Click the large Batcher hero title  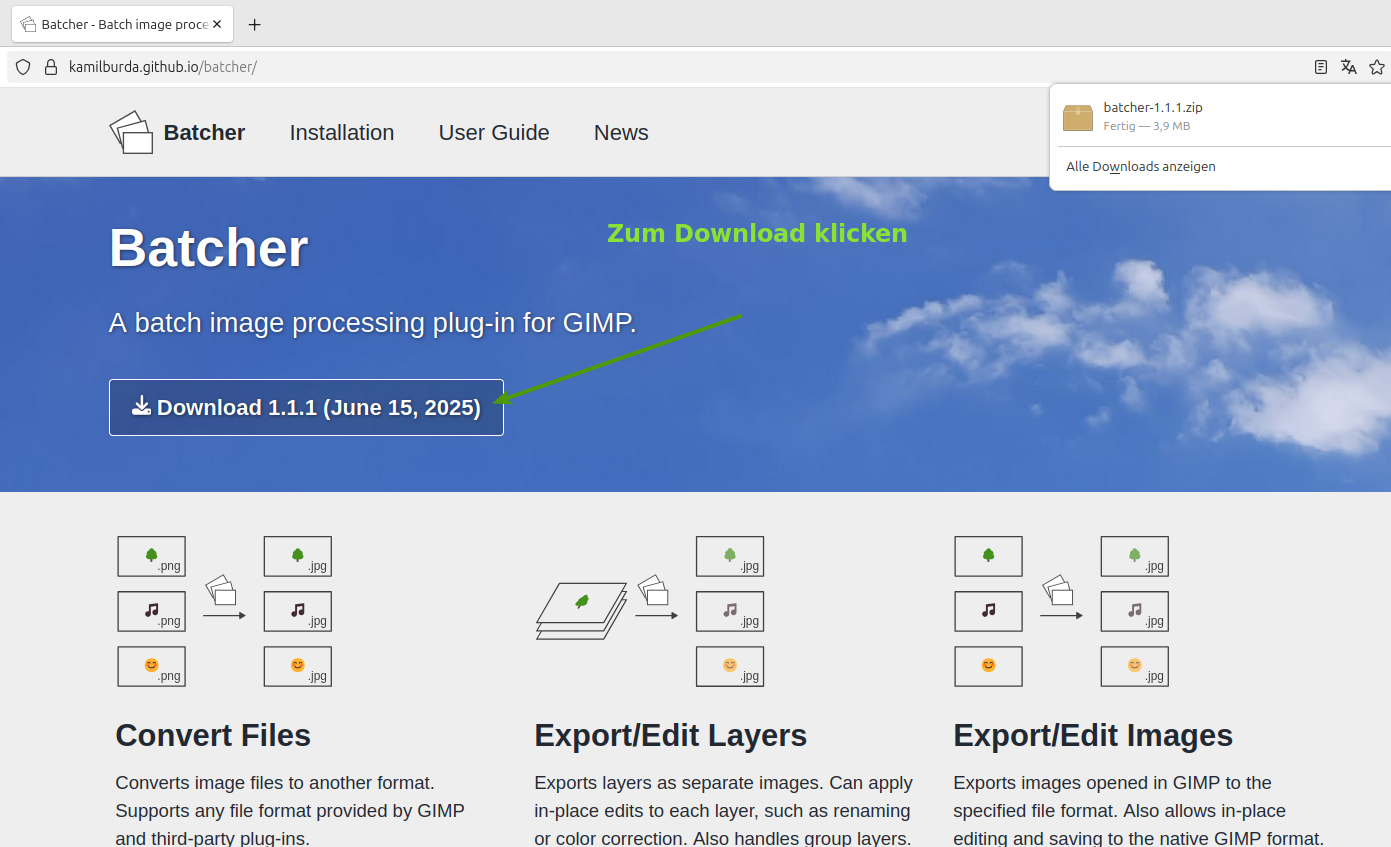(208, 248)
